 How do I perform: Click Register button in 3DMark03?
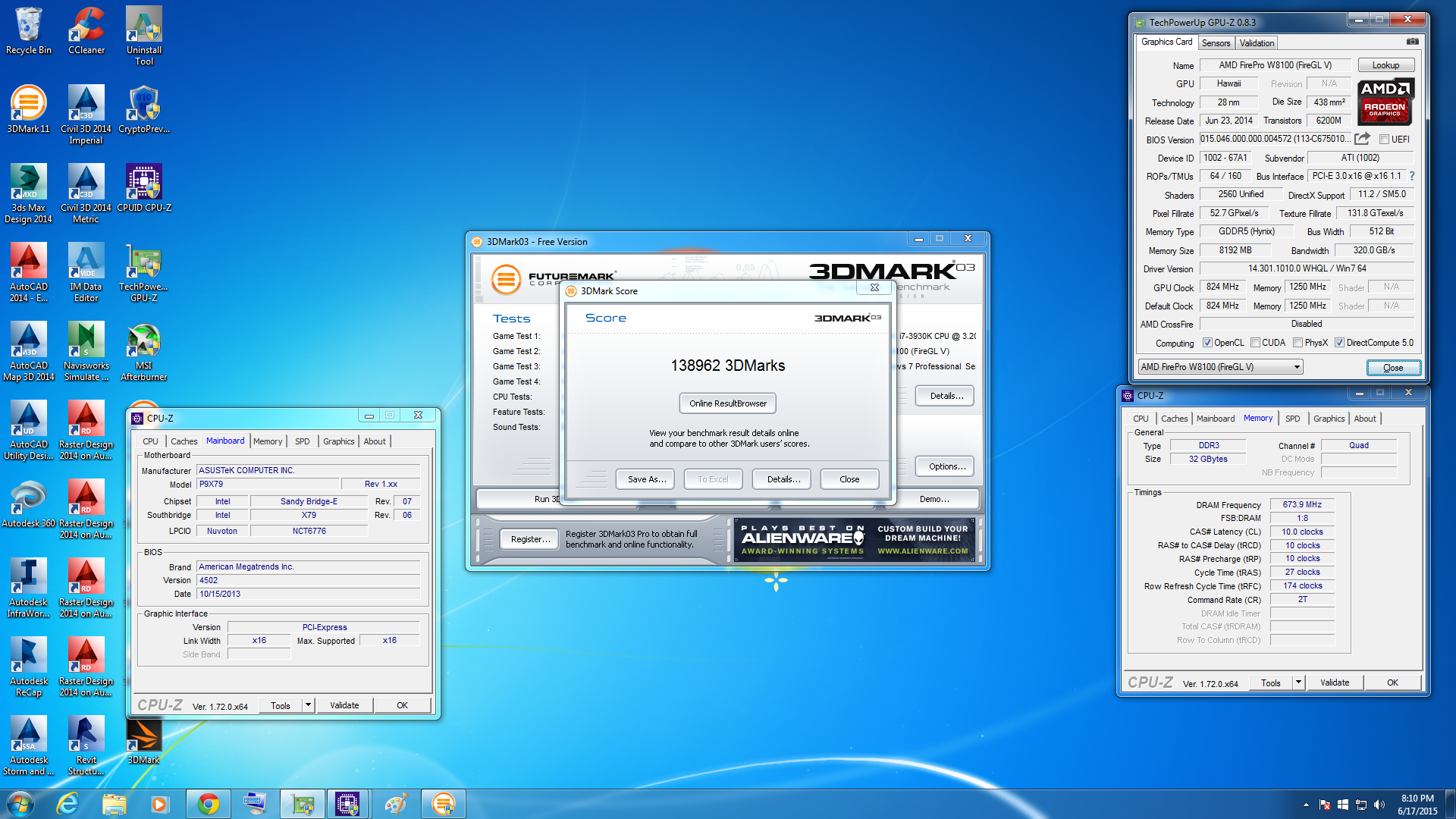tap(529, 539)
